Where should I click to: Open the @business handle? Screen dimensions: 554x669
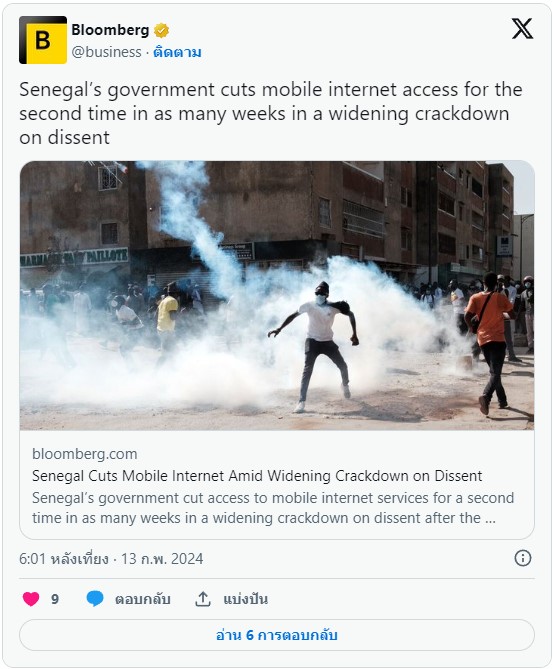click(x=106, y=52)
